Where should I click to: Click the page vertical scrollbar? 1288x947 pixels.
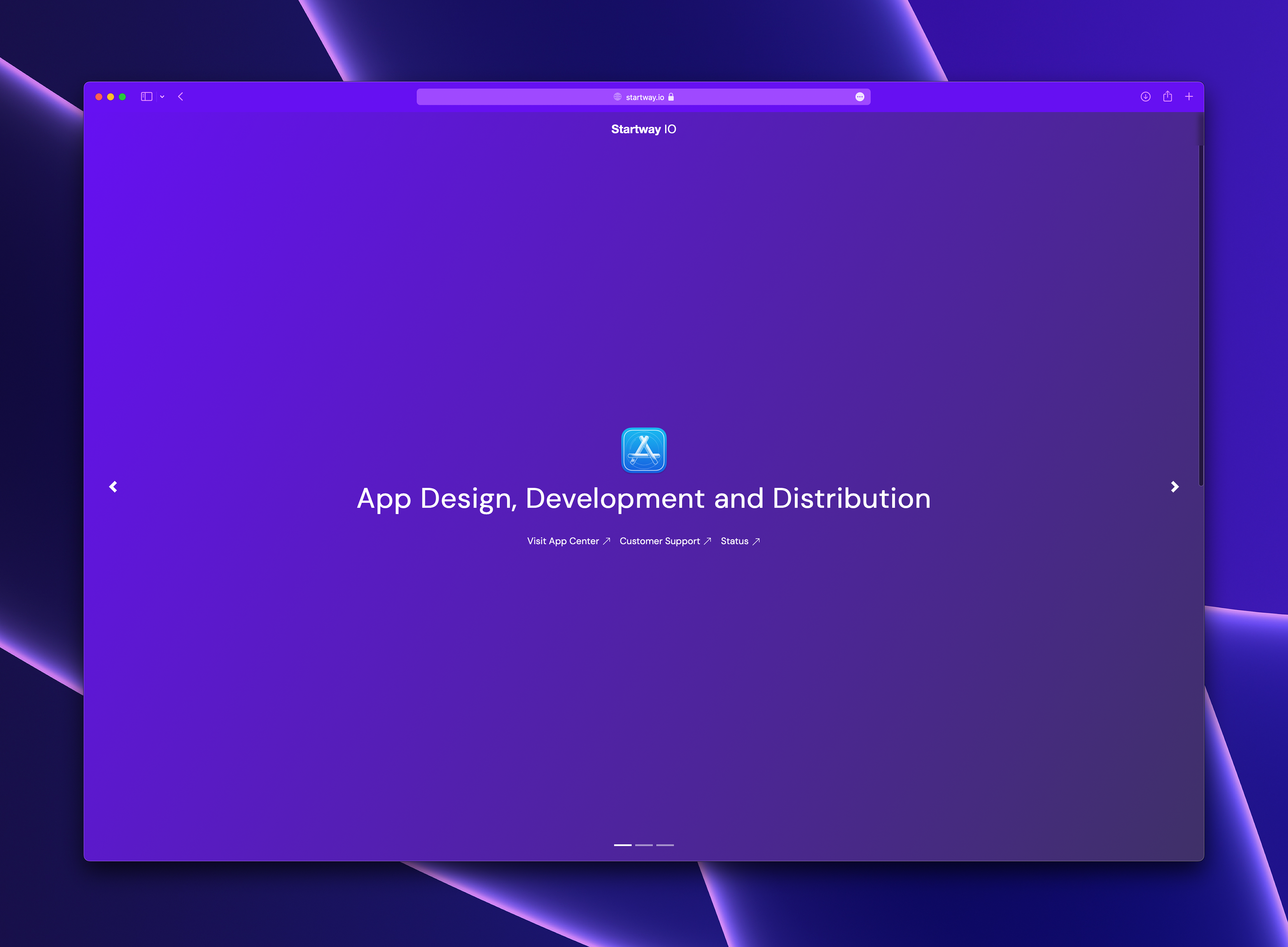click(1200, 315)
